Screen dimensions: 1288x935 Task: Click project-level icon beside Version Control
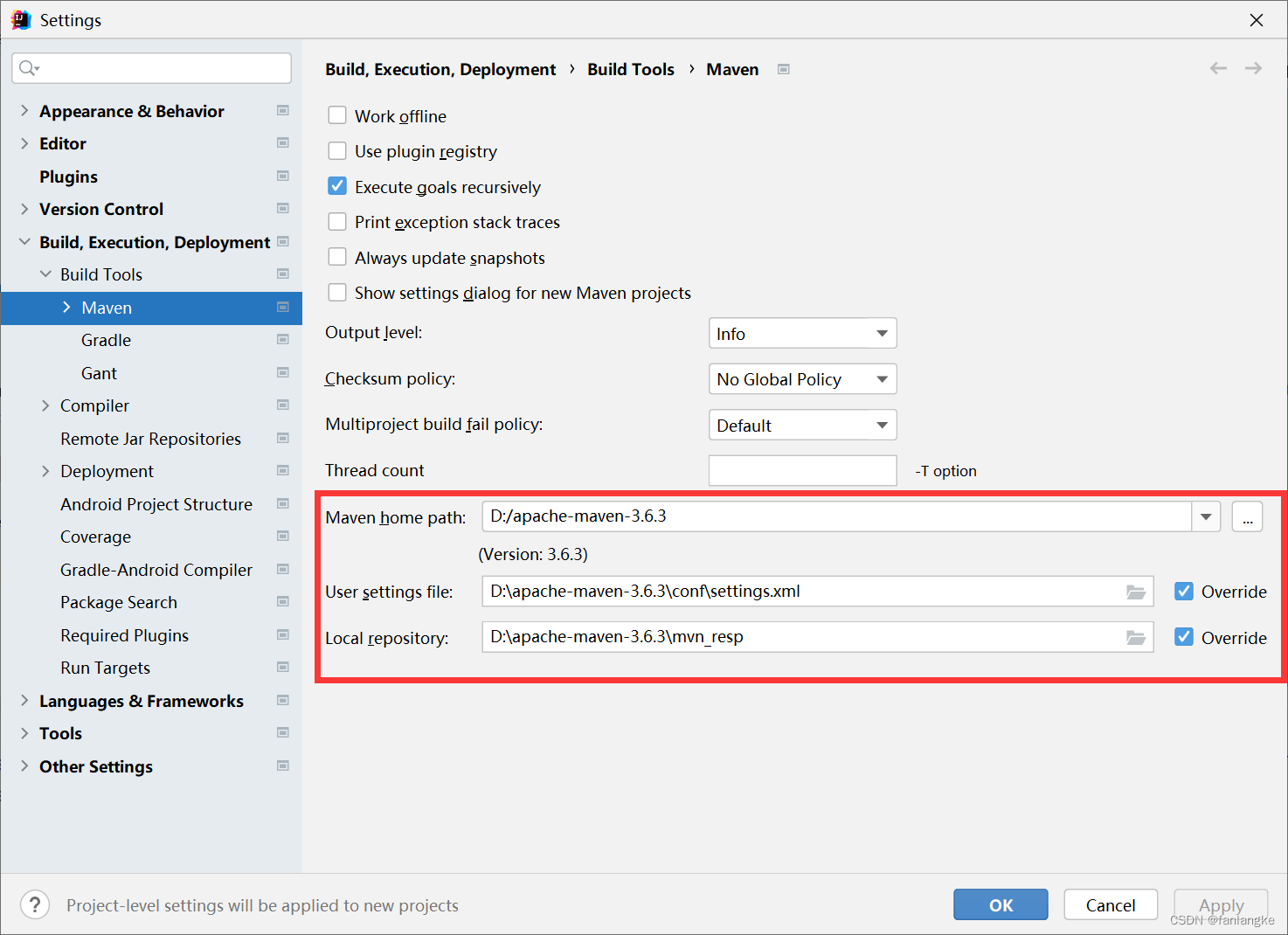[x=283, y=208]
